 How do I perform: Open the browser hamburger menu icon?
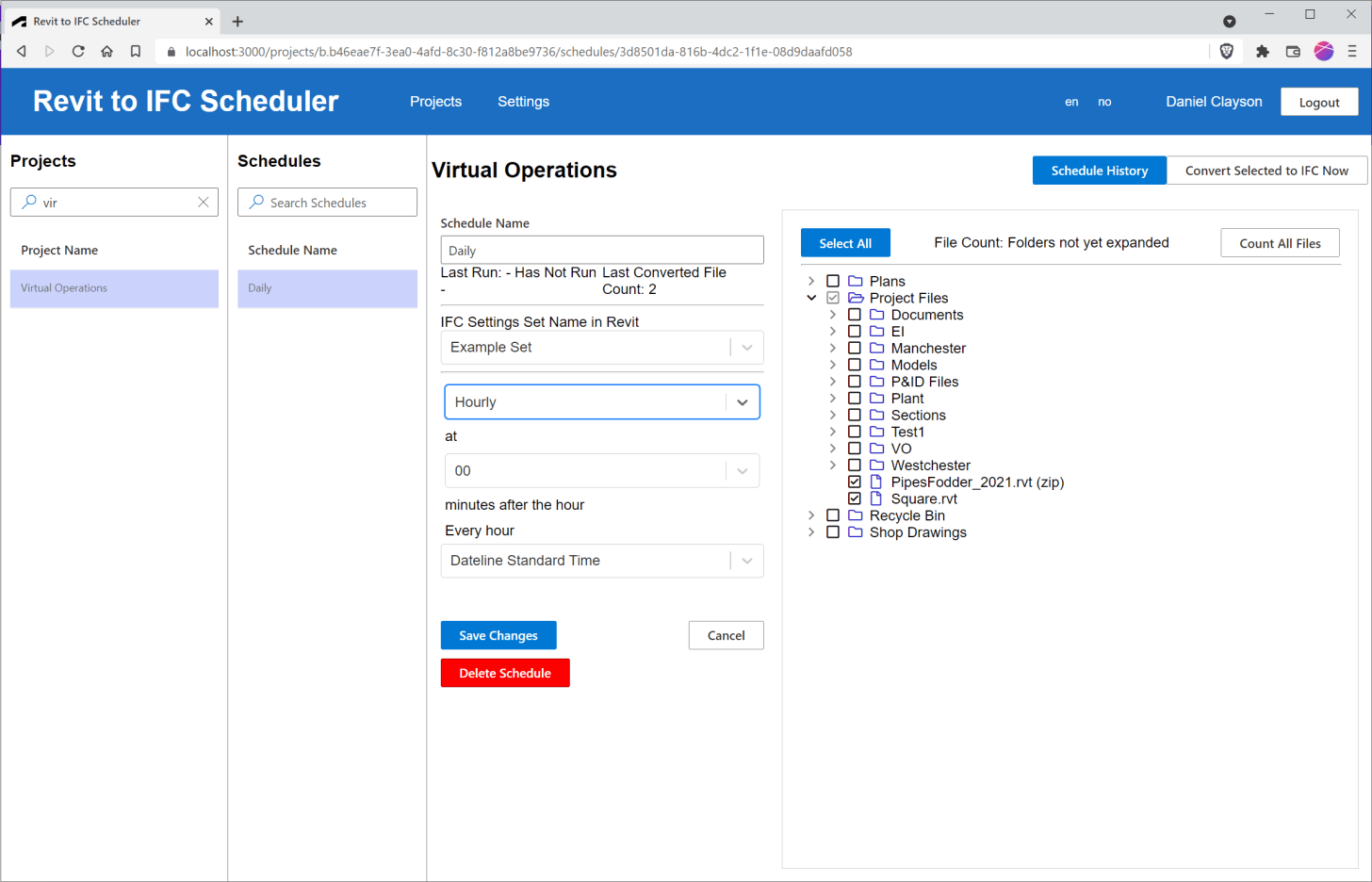[x=1352, y=51]
